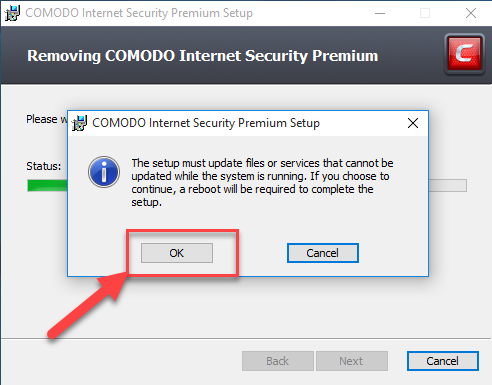Screen dimensions: 492x385
Task: Click the Back button in the wizard
Action: pos(278,361)
